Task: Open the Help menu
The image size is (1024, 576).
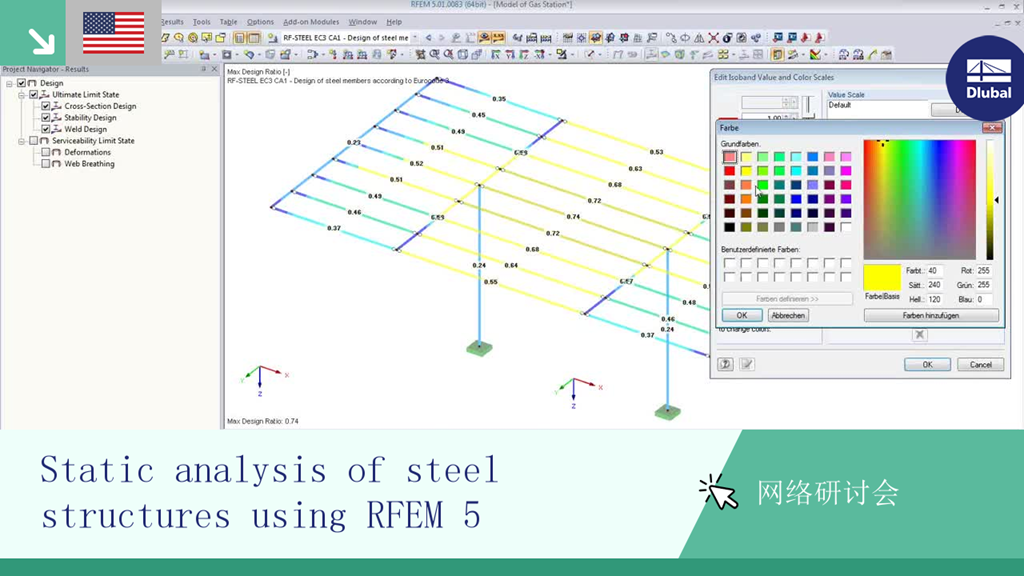Action: click(394, 22)
